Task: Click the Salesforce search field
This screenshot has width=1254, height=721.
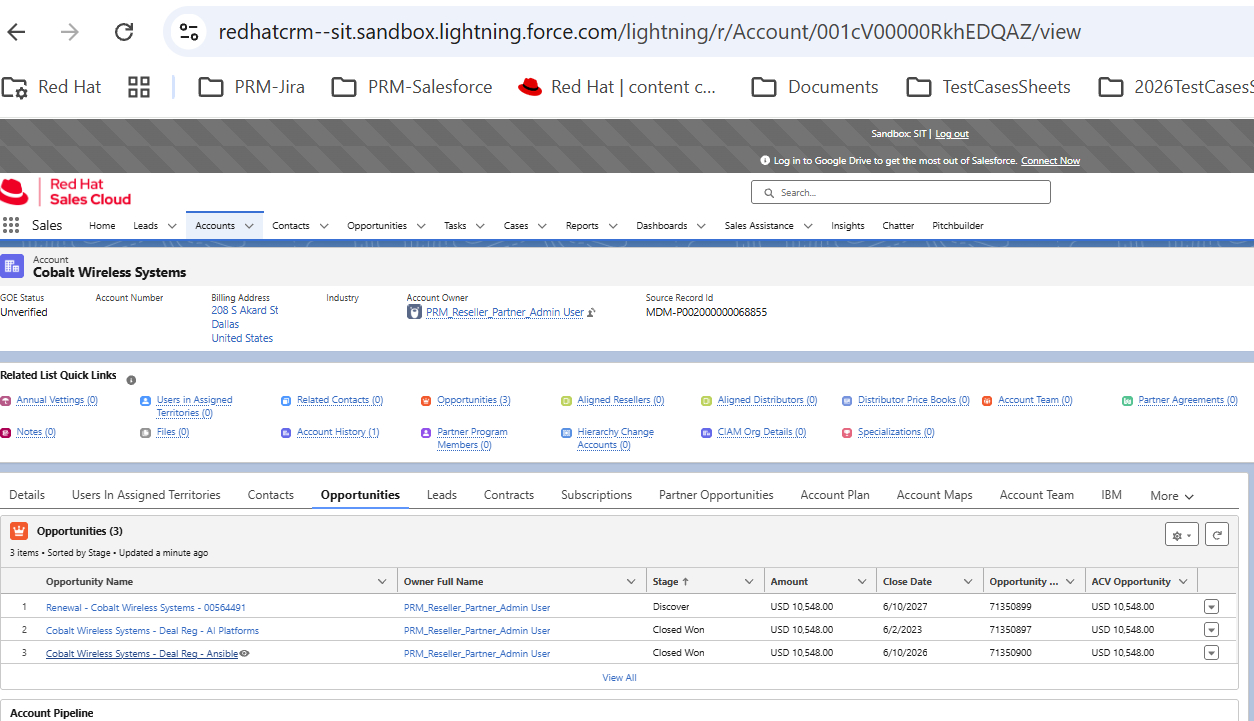Action: [901, 192]
